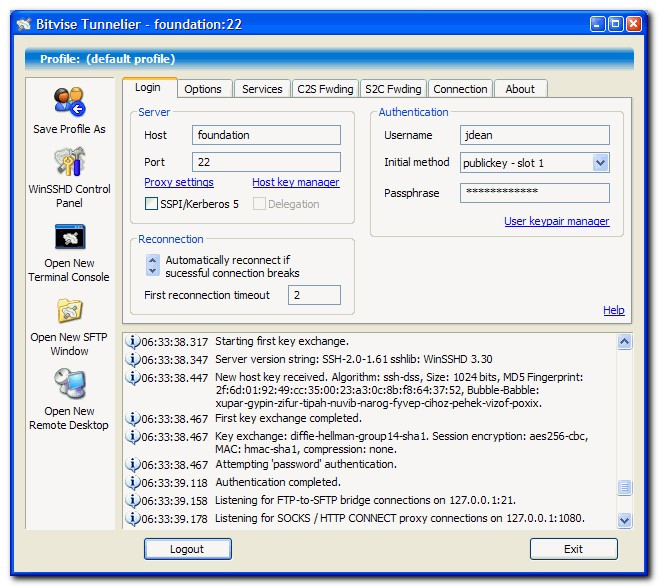Image resolution: width=659 pixels, height=587 pixels.
Task: Click the log scrollbar down arrow
Action: [x=625, y=520]
